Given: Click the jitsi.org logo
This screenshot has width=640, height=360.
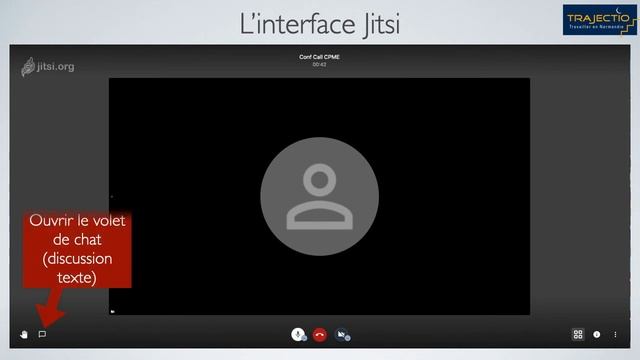Looking at the screenshot, I should [x=48, y=67].
